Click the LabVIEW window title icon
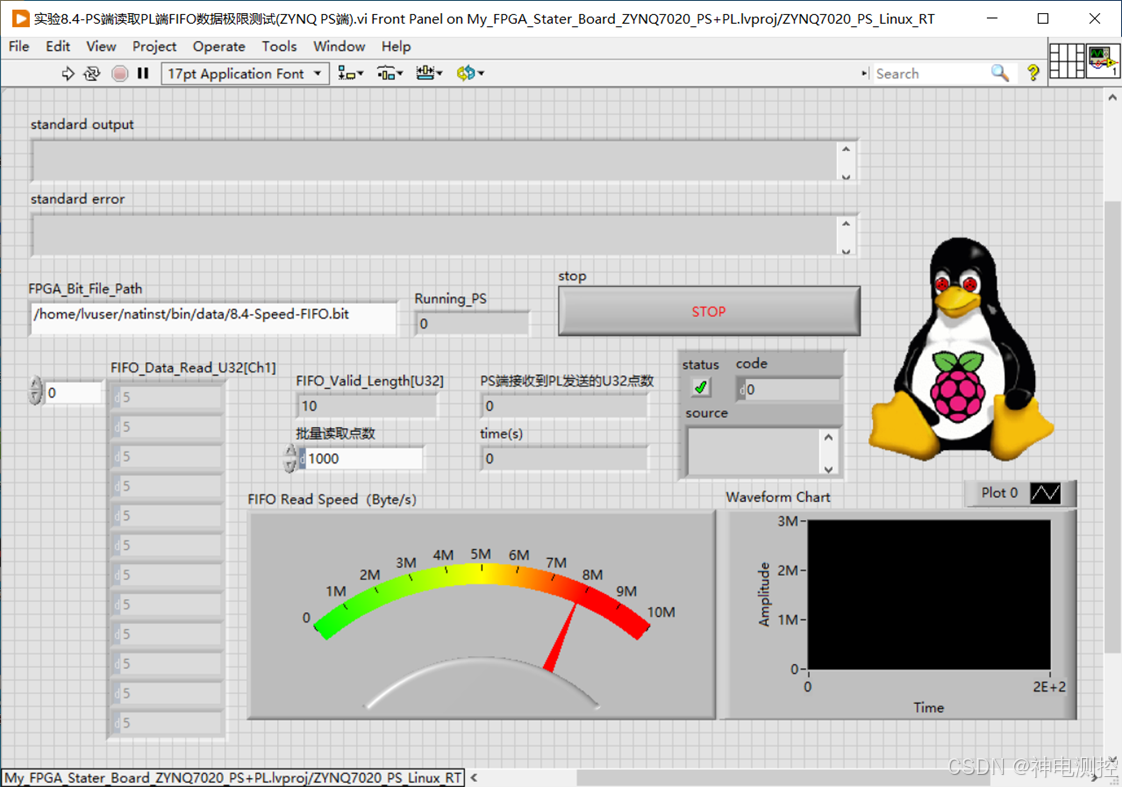The width and height of the screenshot is (1122, 787). click(x=20, y=19)
